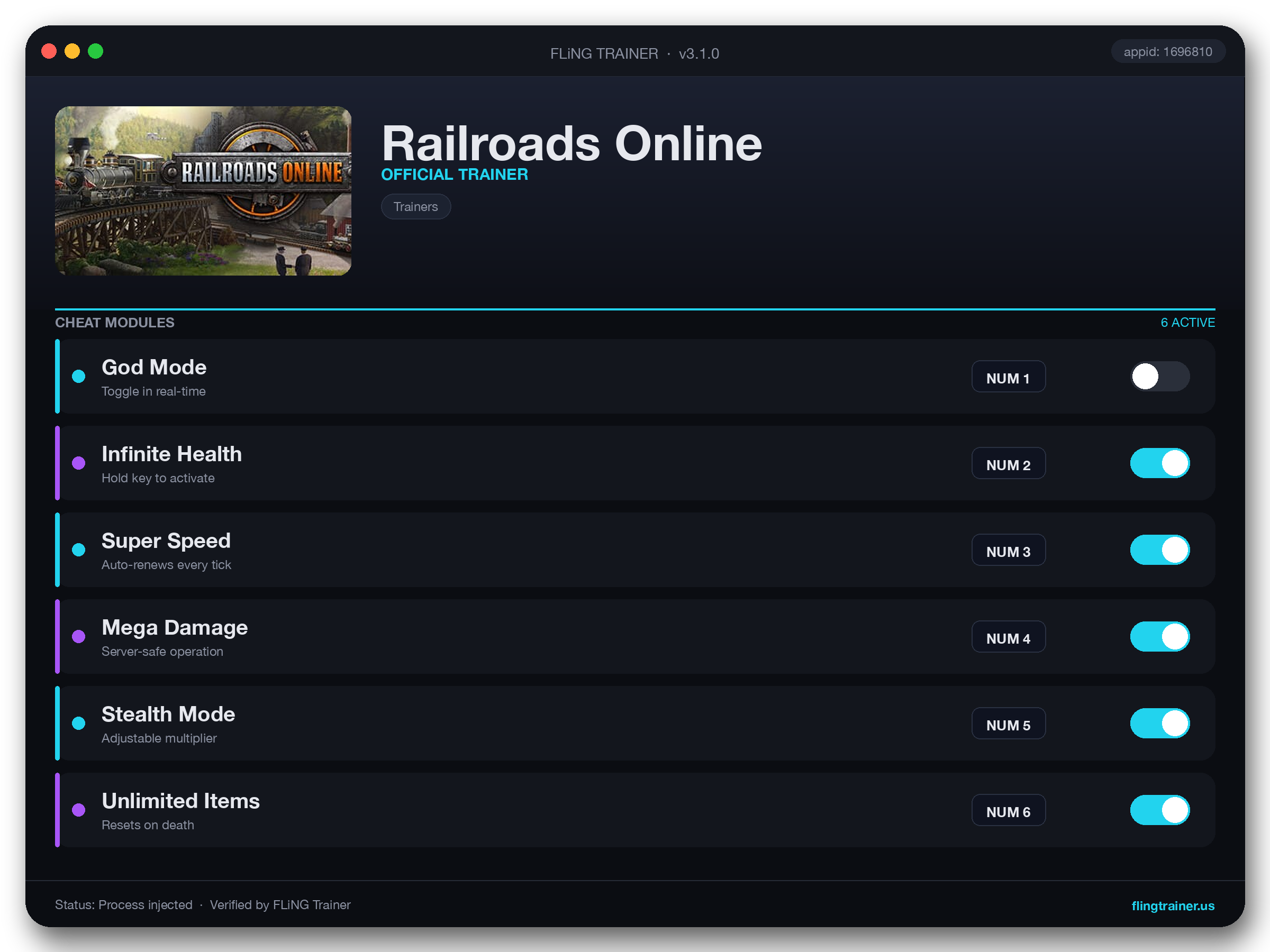Click the purple dot beside Mega Damage
The height and width of the screenshot is (952, 1270).
(79, 636)
